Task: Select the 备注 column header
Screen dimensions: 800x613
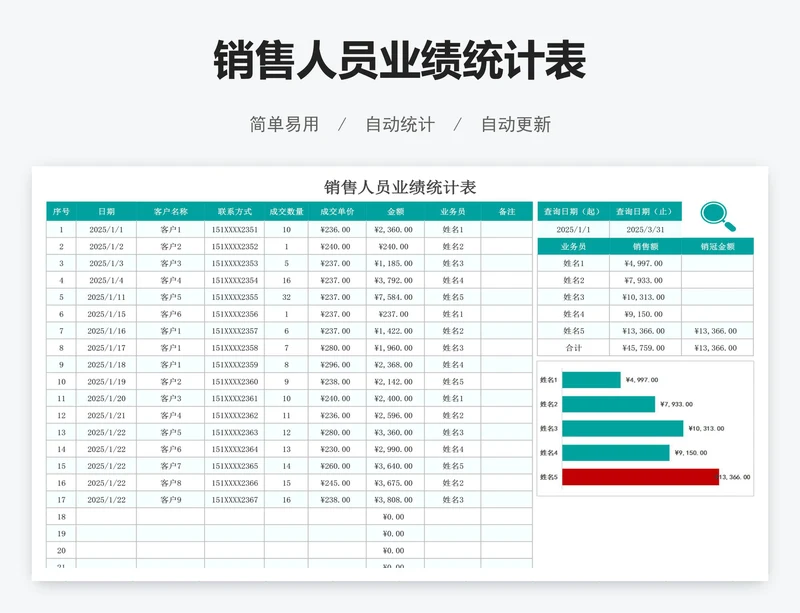Action: 507,211
